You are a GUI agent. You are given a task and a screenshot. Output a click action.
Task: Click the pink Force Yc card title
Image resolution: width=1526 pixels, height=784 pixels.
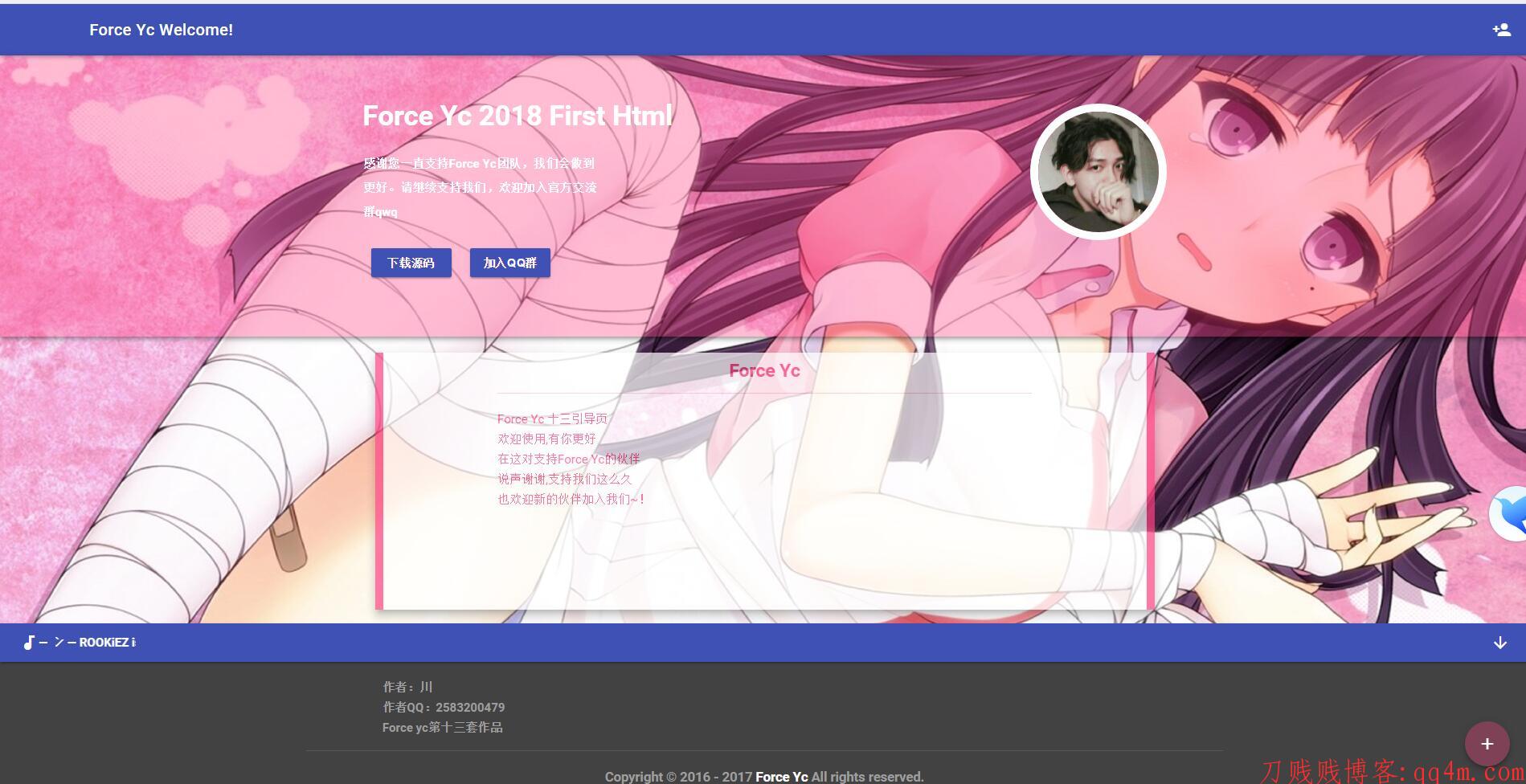click(764, 370)
